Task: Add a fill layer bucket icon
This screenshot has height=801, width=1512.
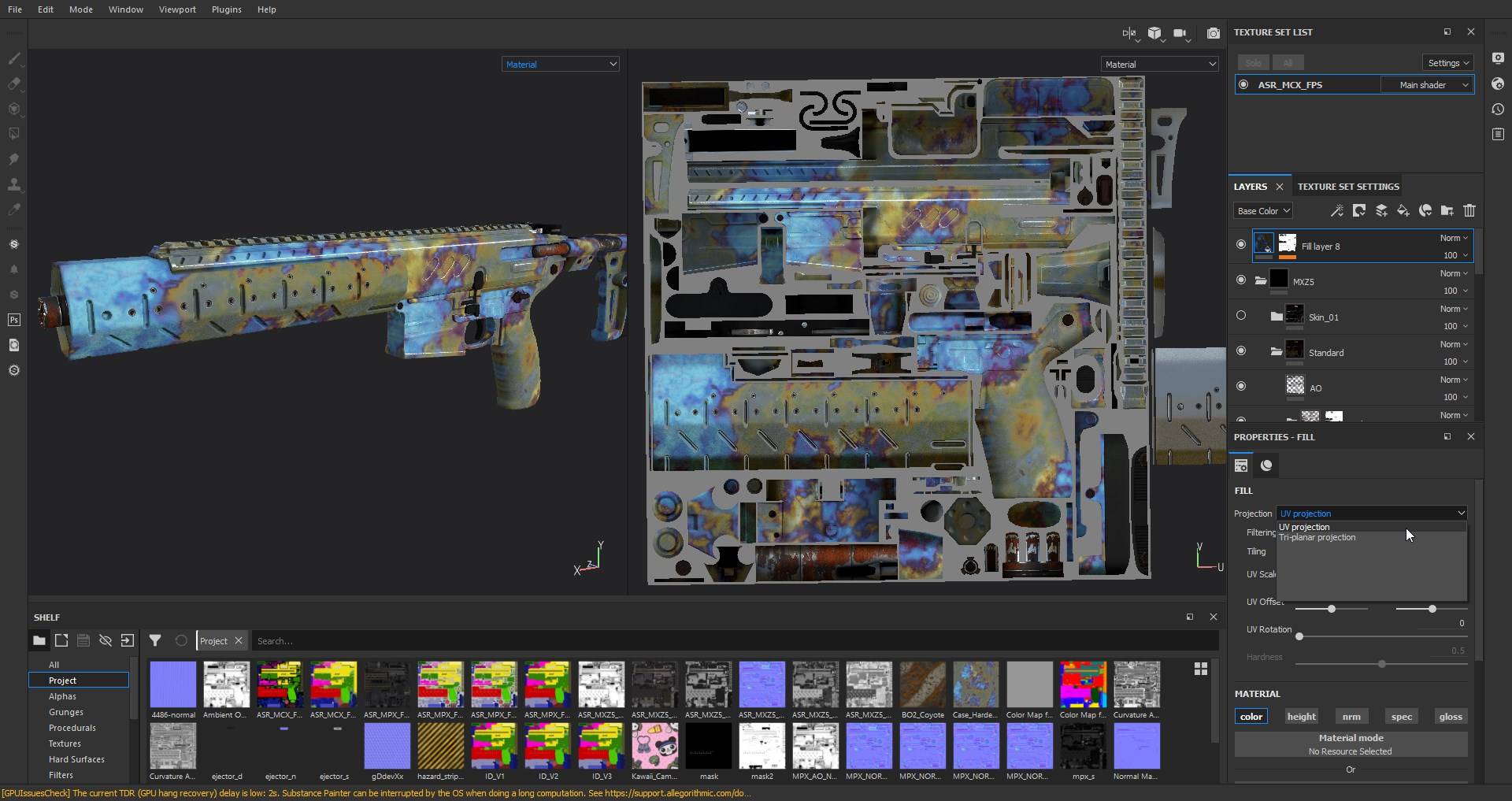Action: tap(1403, 210)
